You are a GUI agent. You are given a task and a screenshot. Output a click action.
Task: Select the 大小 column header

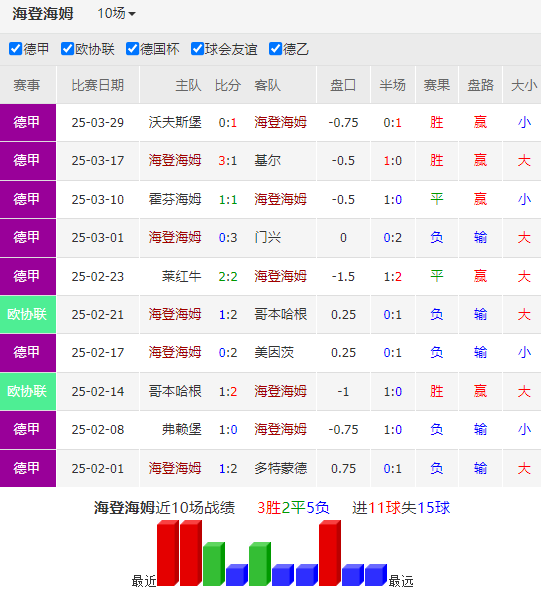coord(524,85)
